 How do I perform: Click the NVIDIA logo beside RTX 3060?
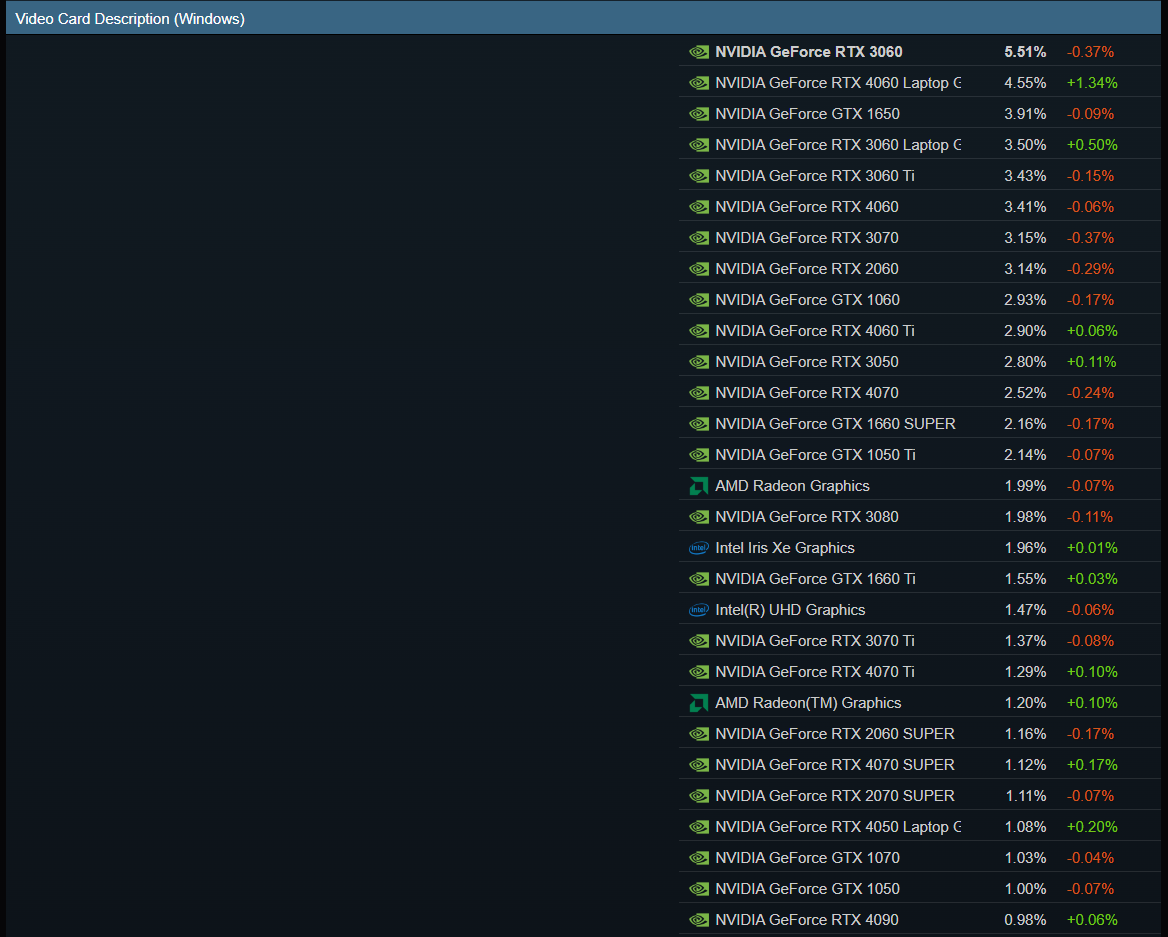(x=699, y=52)
